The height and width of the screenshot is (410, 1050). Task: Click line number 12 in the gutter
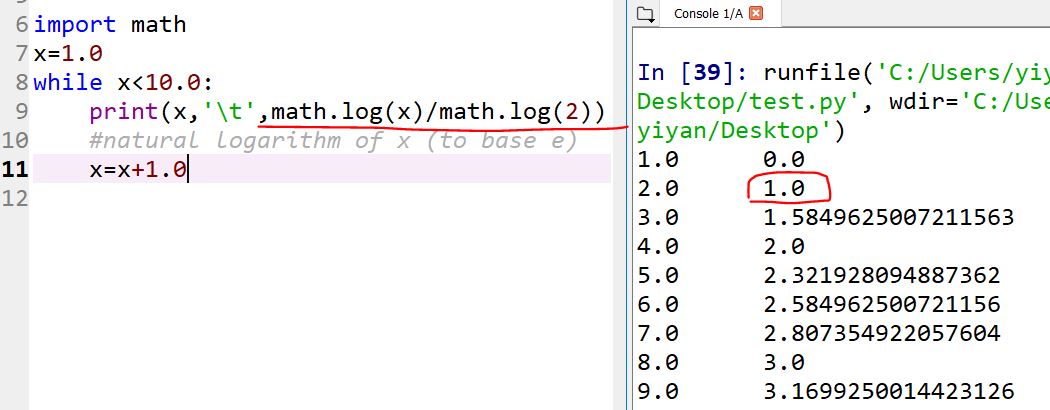[15, 198]
